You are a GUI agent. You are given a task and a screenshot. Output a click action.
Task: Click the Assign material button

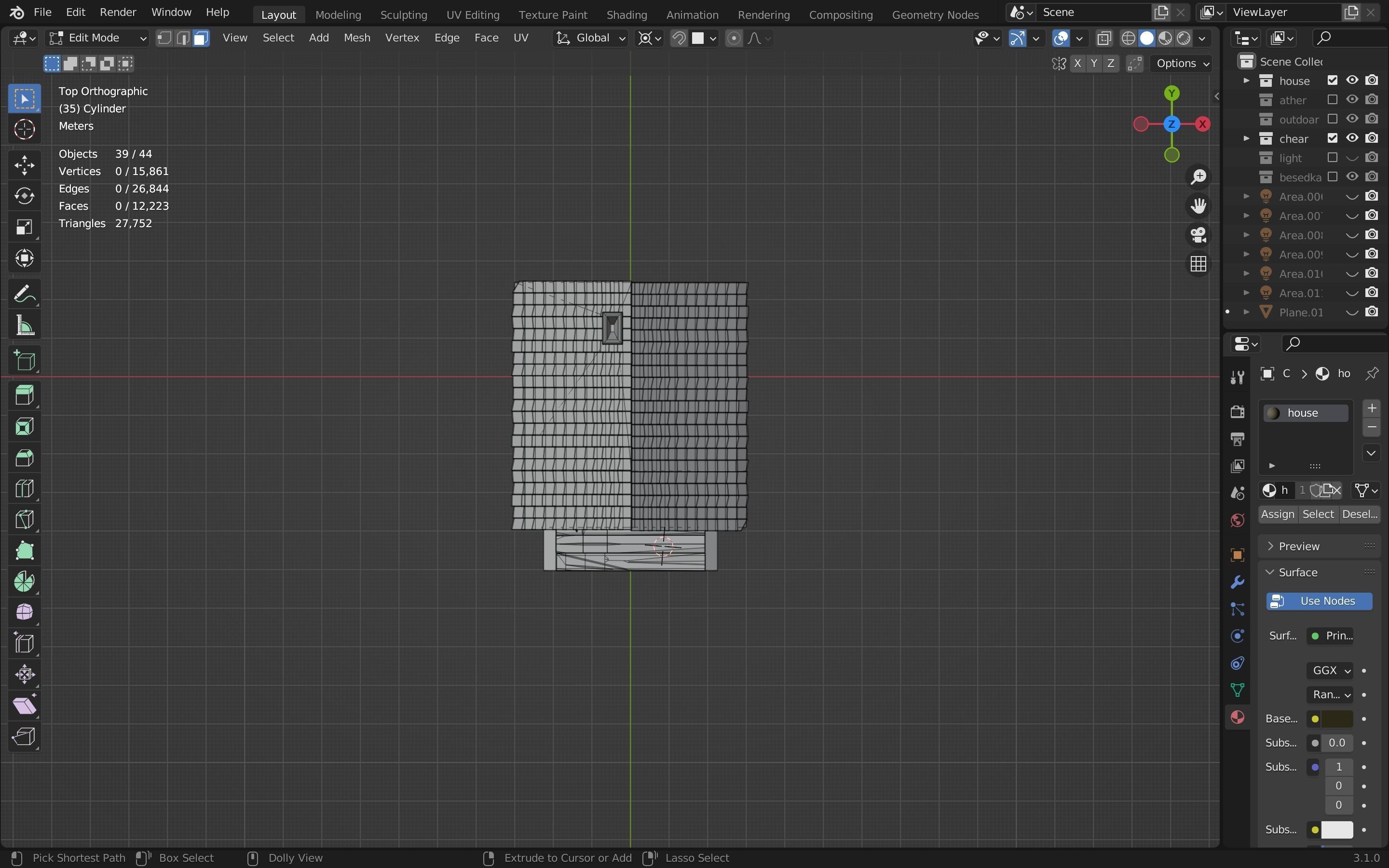(1277, 514)
